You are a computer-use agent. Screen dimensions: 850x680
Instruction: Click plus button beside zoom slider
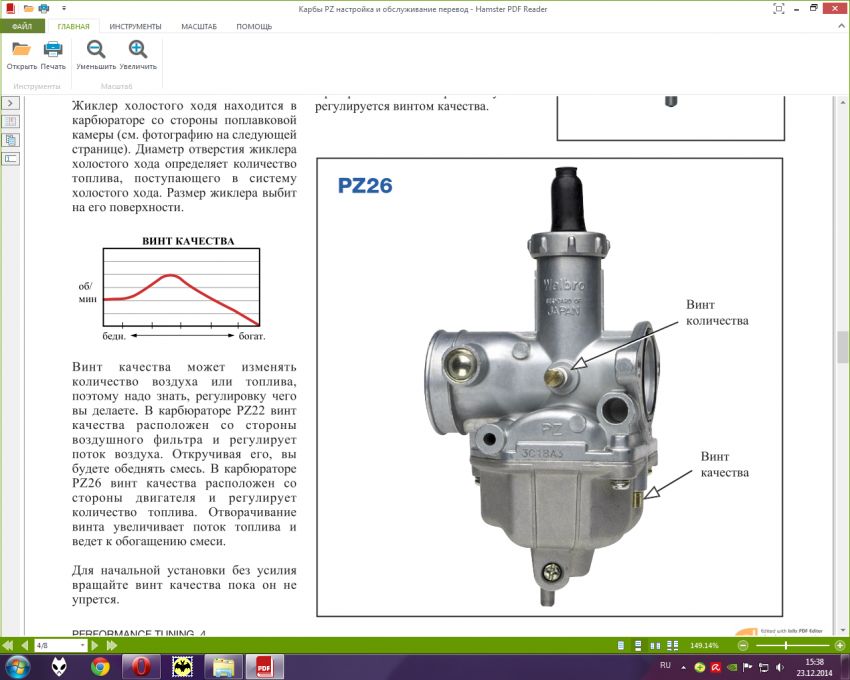pyautogui.click(x=840, y=645)
